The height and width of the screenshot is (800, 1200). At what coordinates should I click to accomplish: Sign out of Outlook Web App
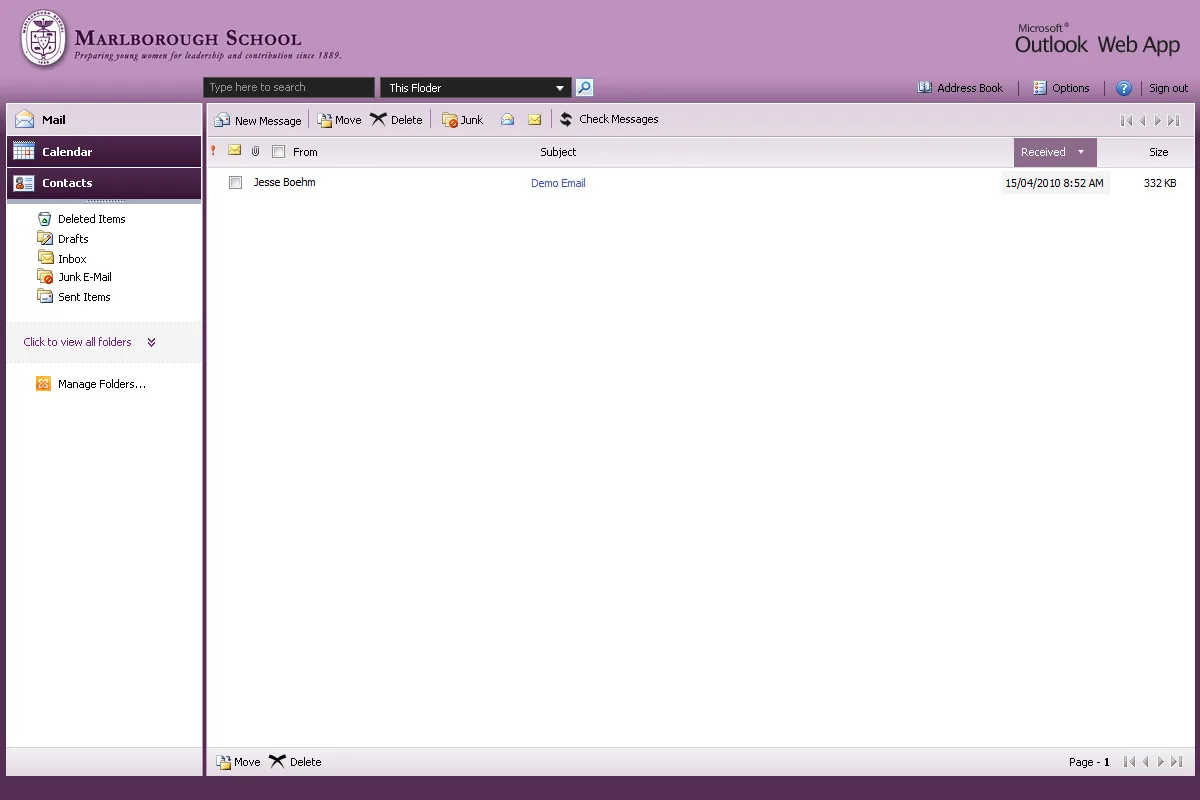click(x=1168, y=88)
